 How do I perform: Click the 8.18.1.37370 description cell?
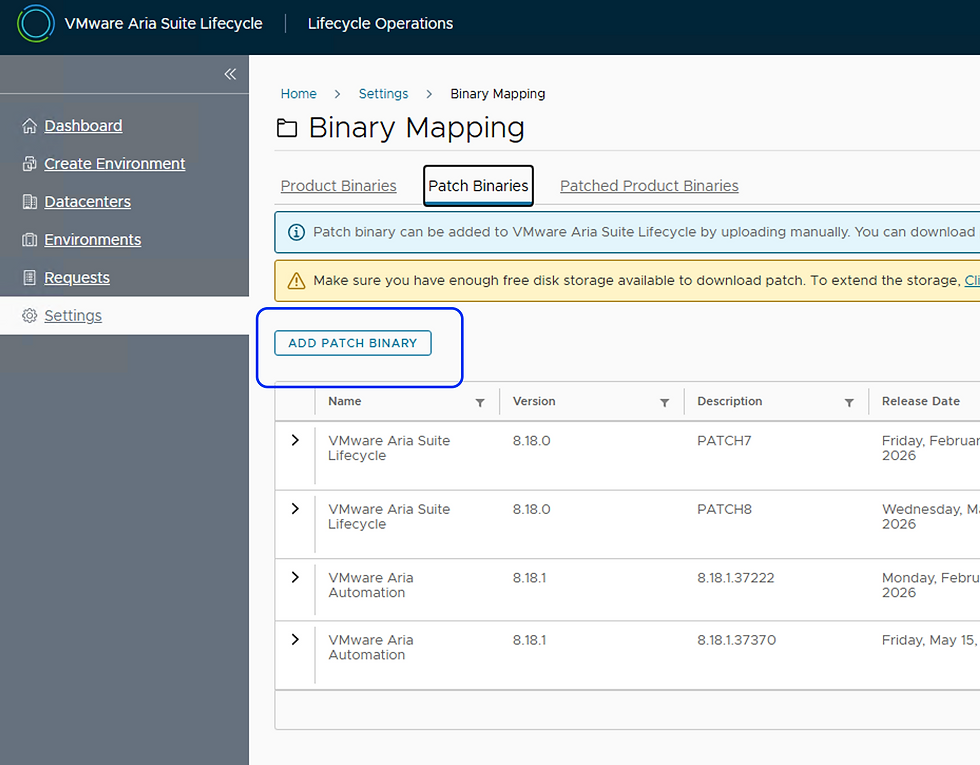pyautogui.click(x=736, y=640)
